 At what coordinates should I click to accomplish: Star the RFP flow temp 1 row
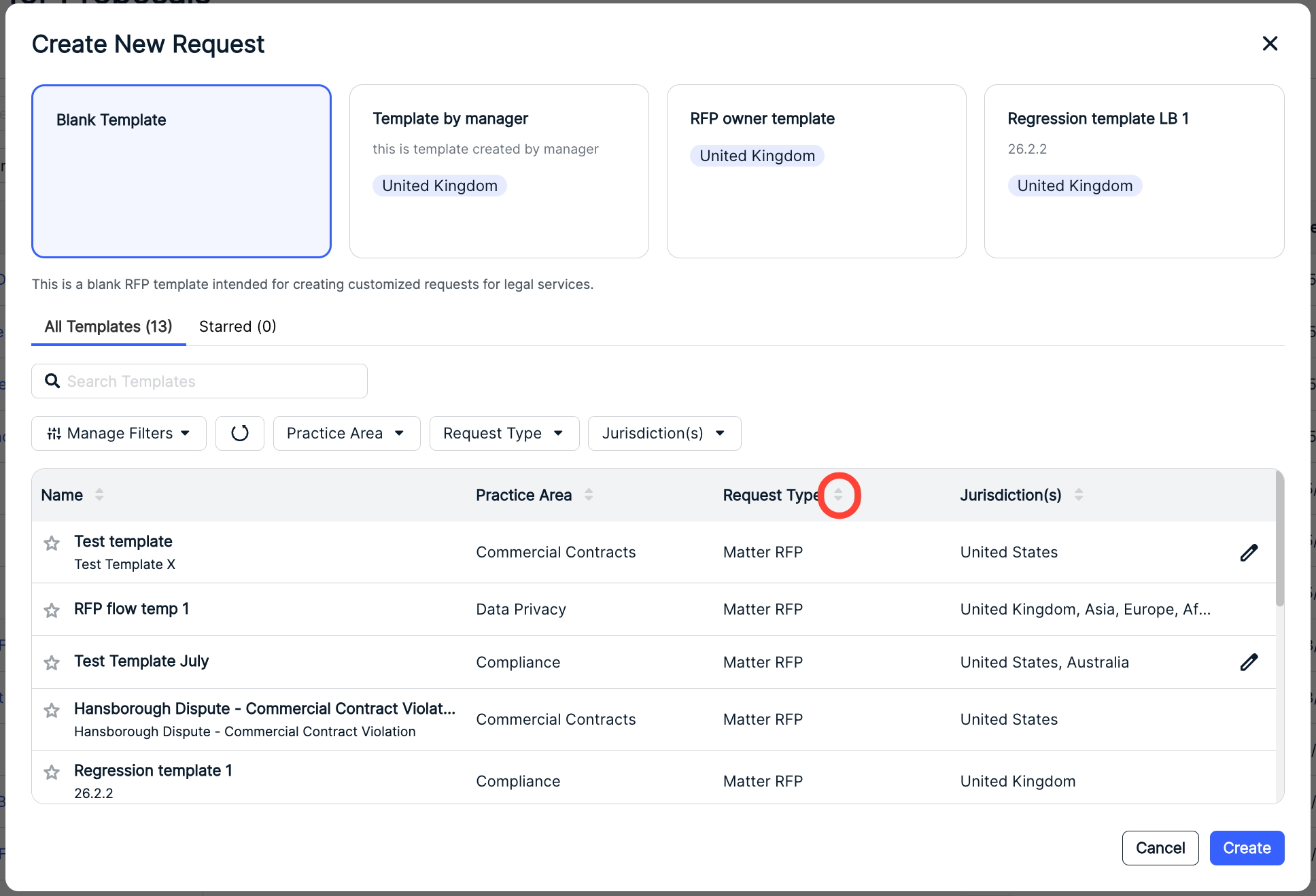click(x=52, y=610)
